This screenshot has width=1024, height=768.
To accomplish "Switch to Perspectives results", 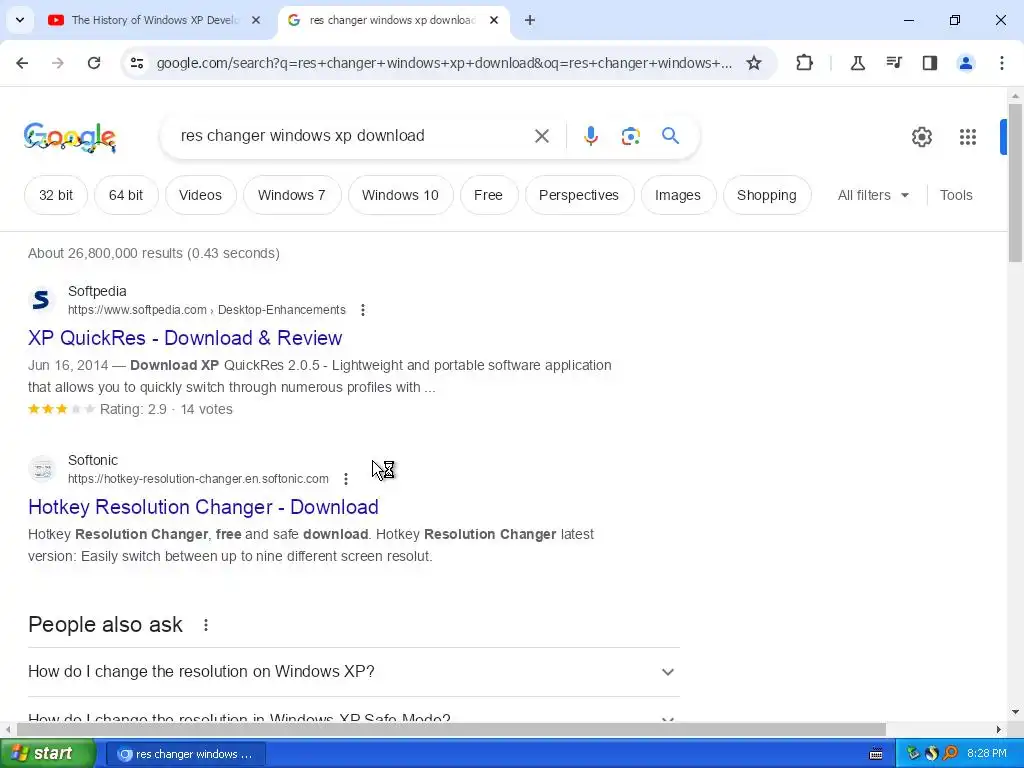I will pos(579,195).
